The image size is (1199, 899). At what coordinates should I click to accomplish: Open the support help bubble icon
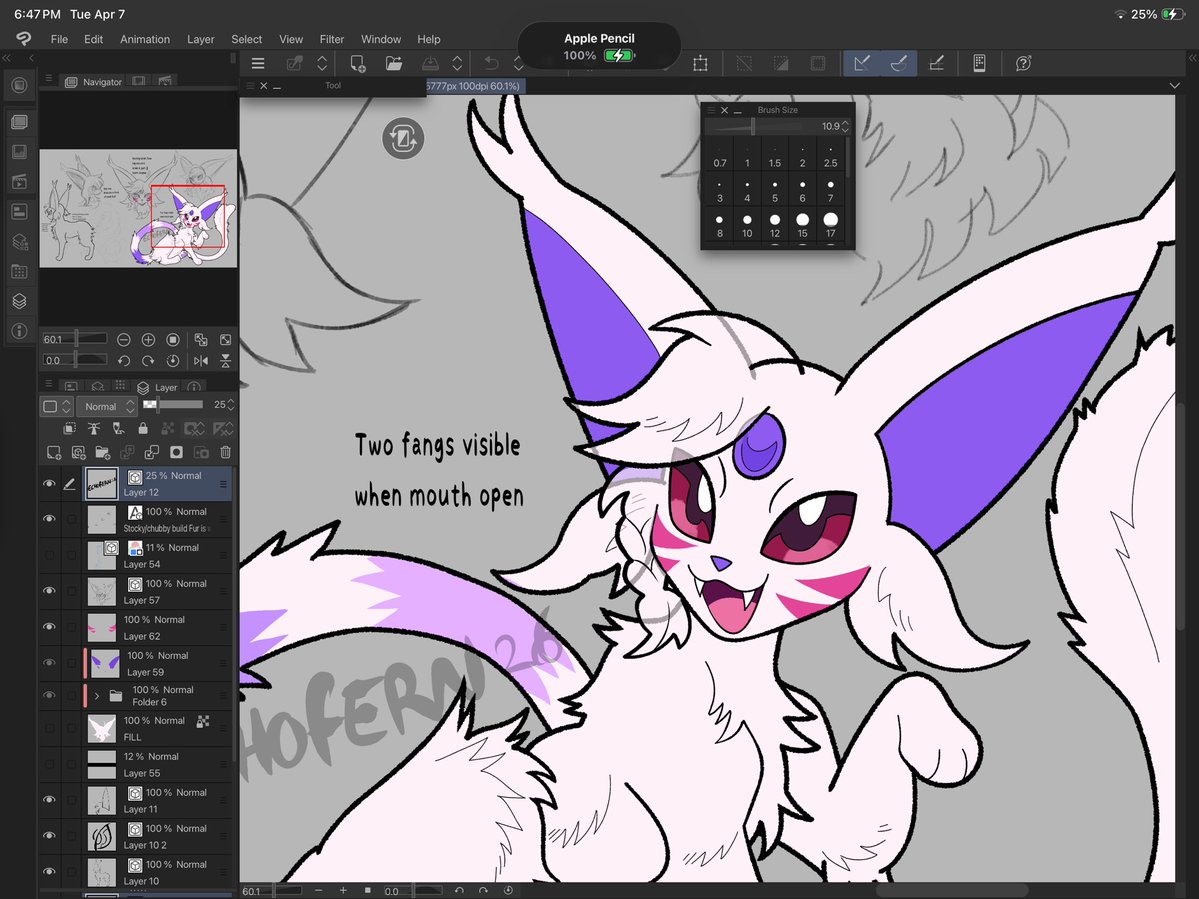coord(1023,63)
